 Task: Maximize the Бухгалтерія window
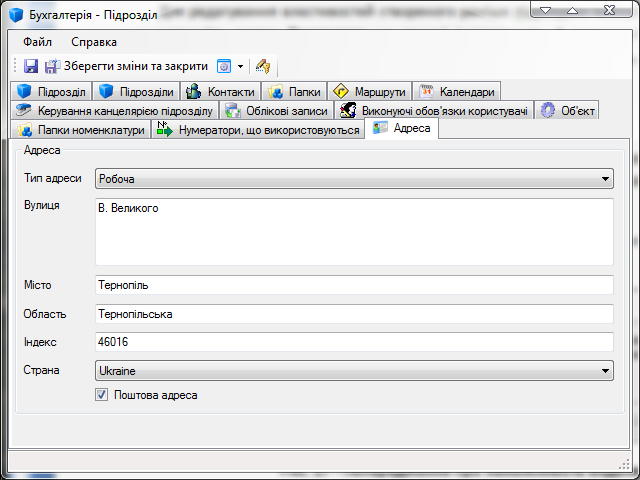573,10
